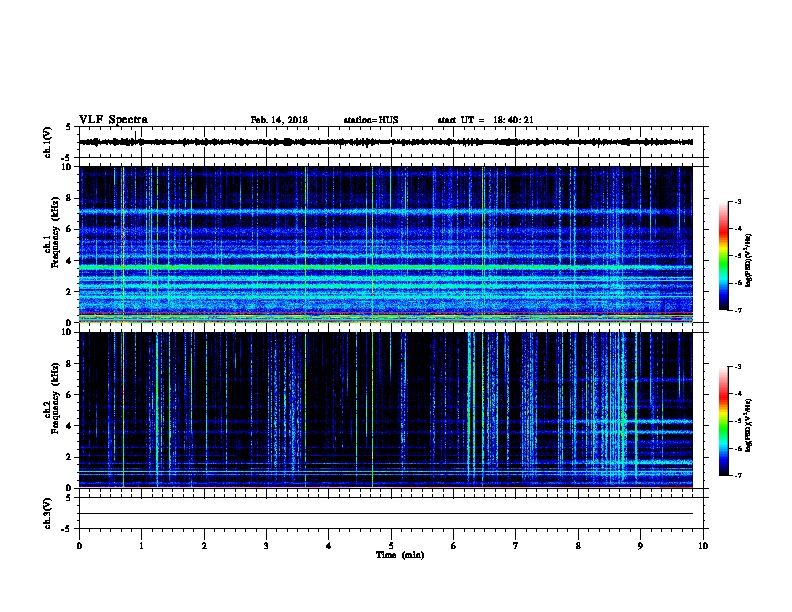This screenshot has width=792, height=612.
Task: Click inside the ch.1 spectrogram panel
Action: (x=386, y=244)
